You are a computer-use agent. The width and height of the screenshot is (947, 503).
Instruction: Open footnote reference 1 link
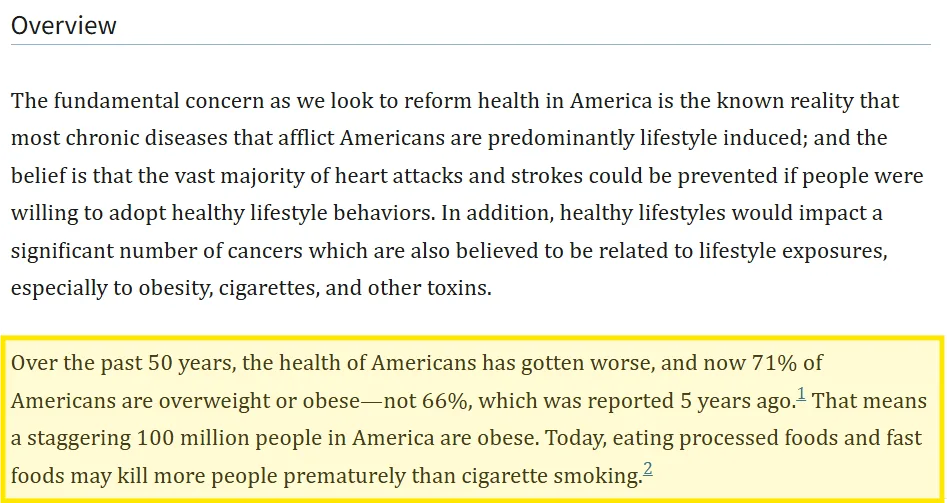coord(802,396)
